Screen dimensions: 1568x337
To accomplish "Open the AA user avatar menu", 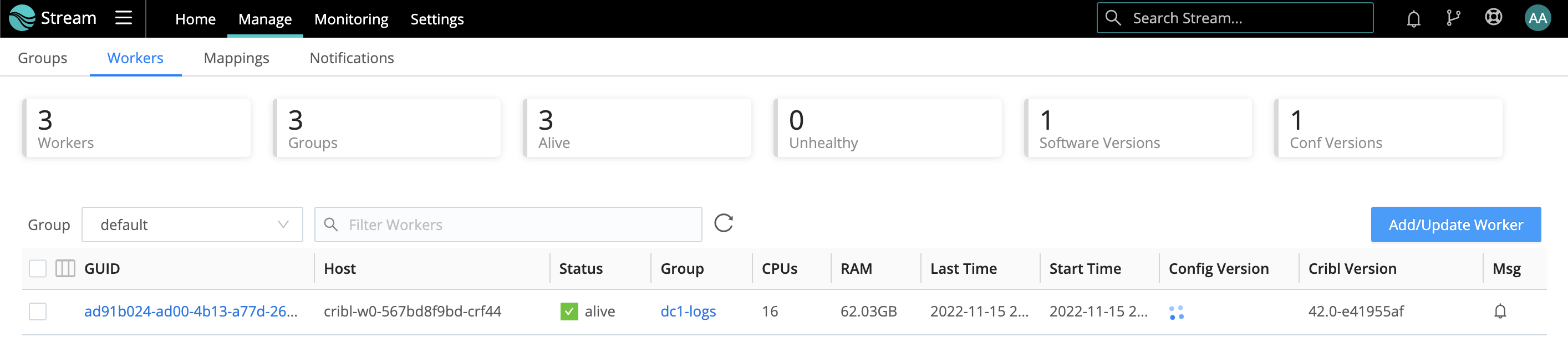I will 1537,18.
